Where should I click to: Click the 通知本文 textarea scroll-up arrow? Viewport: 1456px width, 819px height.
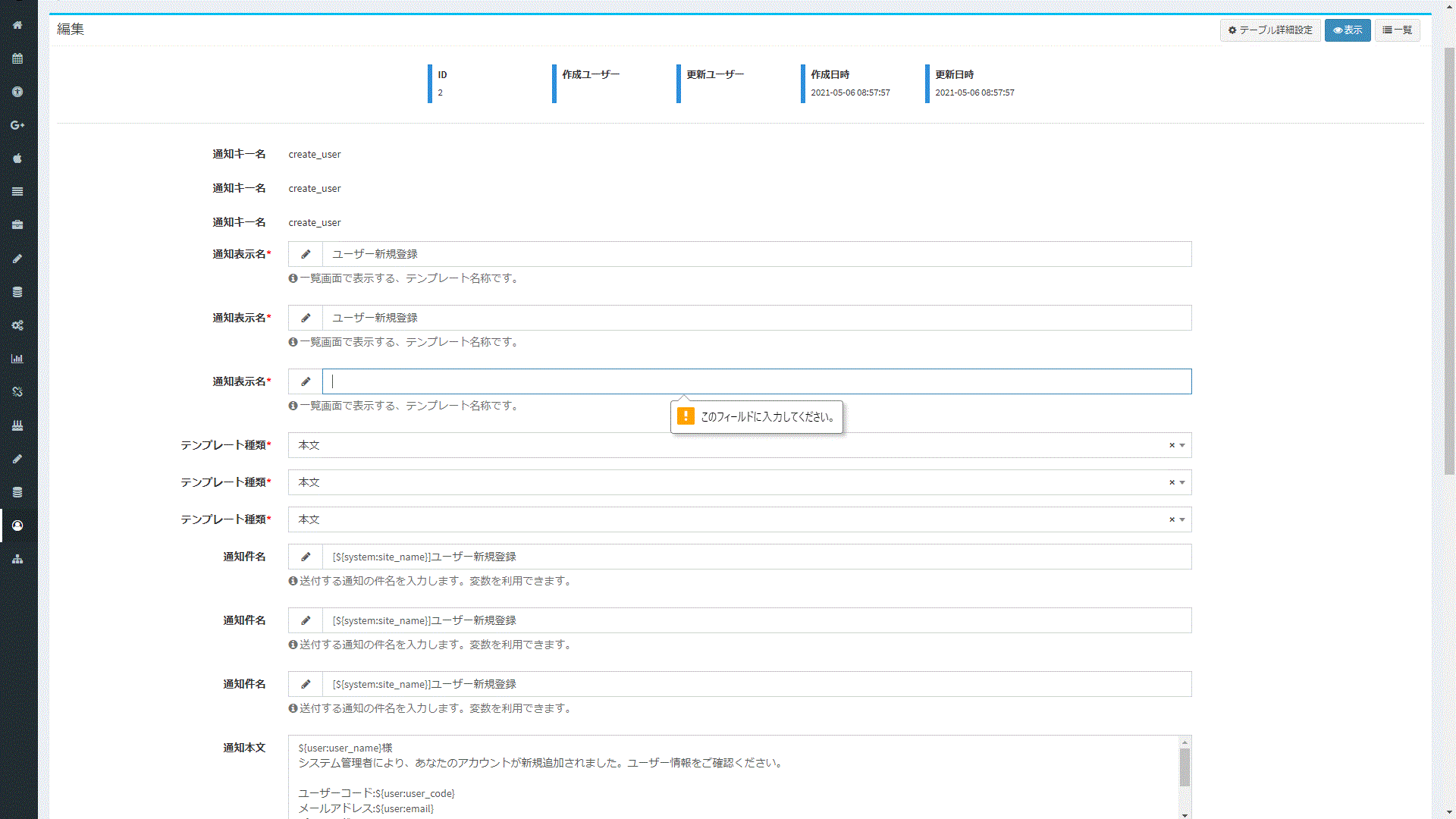tap(1185, 742)
